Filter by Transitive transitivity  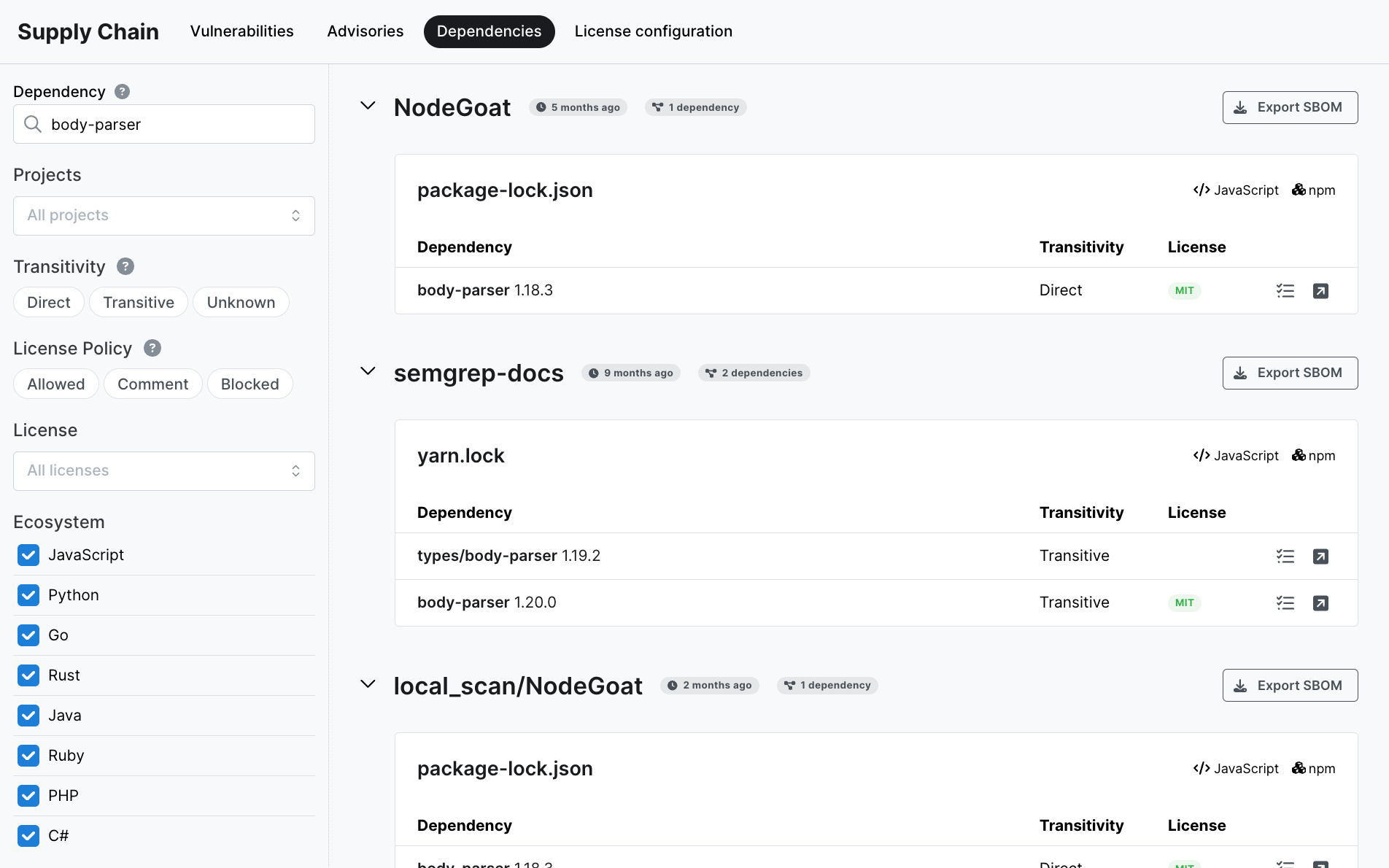coord(139,303)
